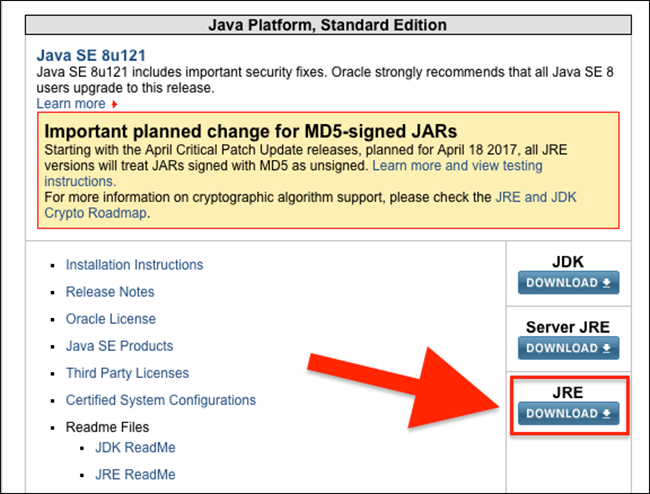Click the red arrow icon beside Learn more
The height and width of the screenshot is (494, 650).
coord(115,104)
